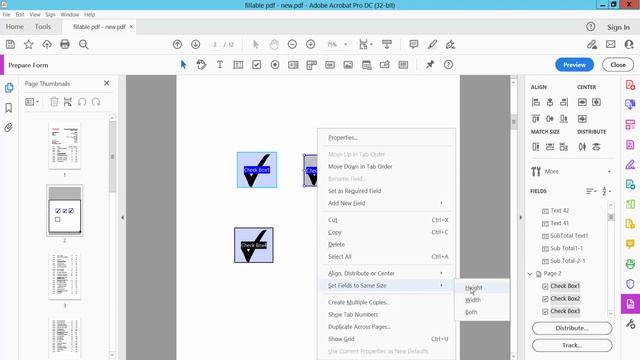Add a list box field icon

click(x=293, y=64)
